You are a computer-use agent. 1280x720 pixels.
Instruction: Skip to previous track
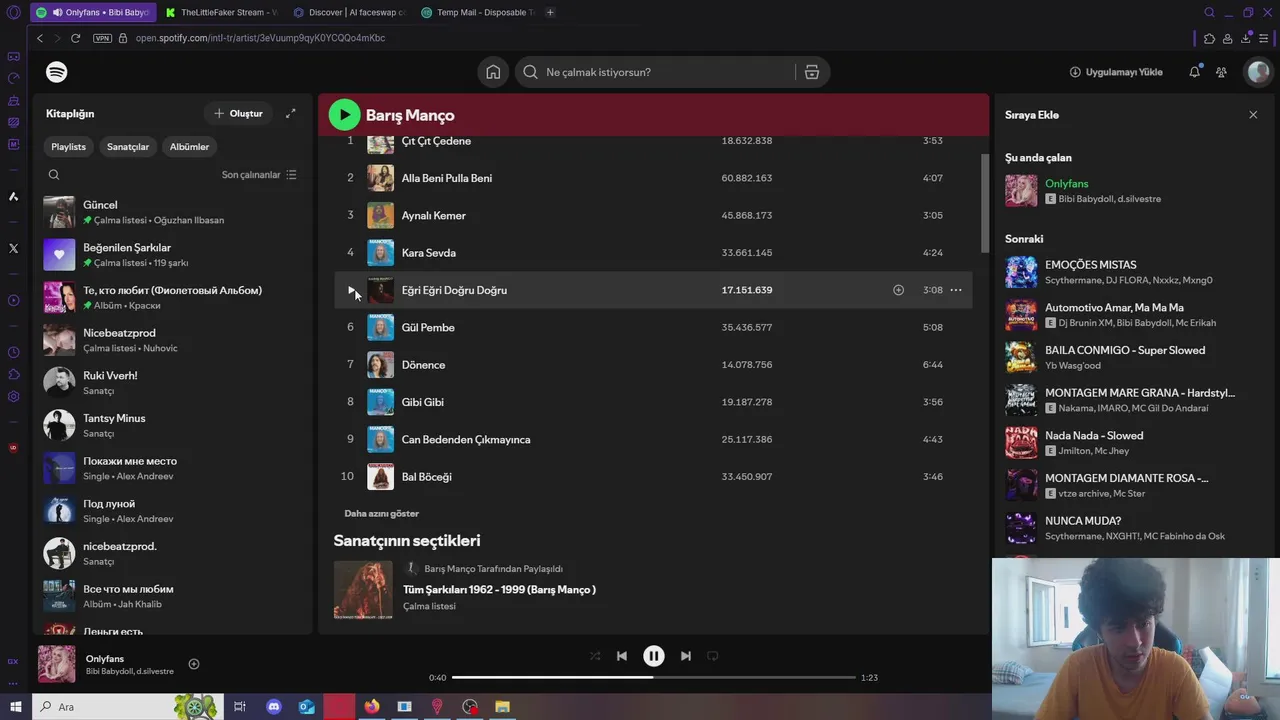pos(622,656)
